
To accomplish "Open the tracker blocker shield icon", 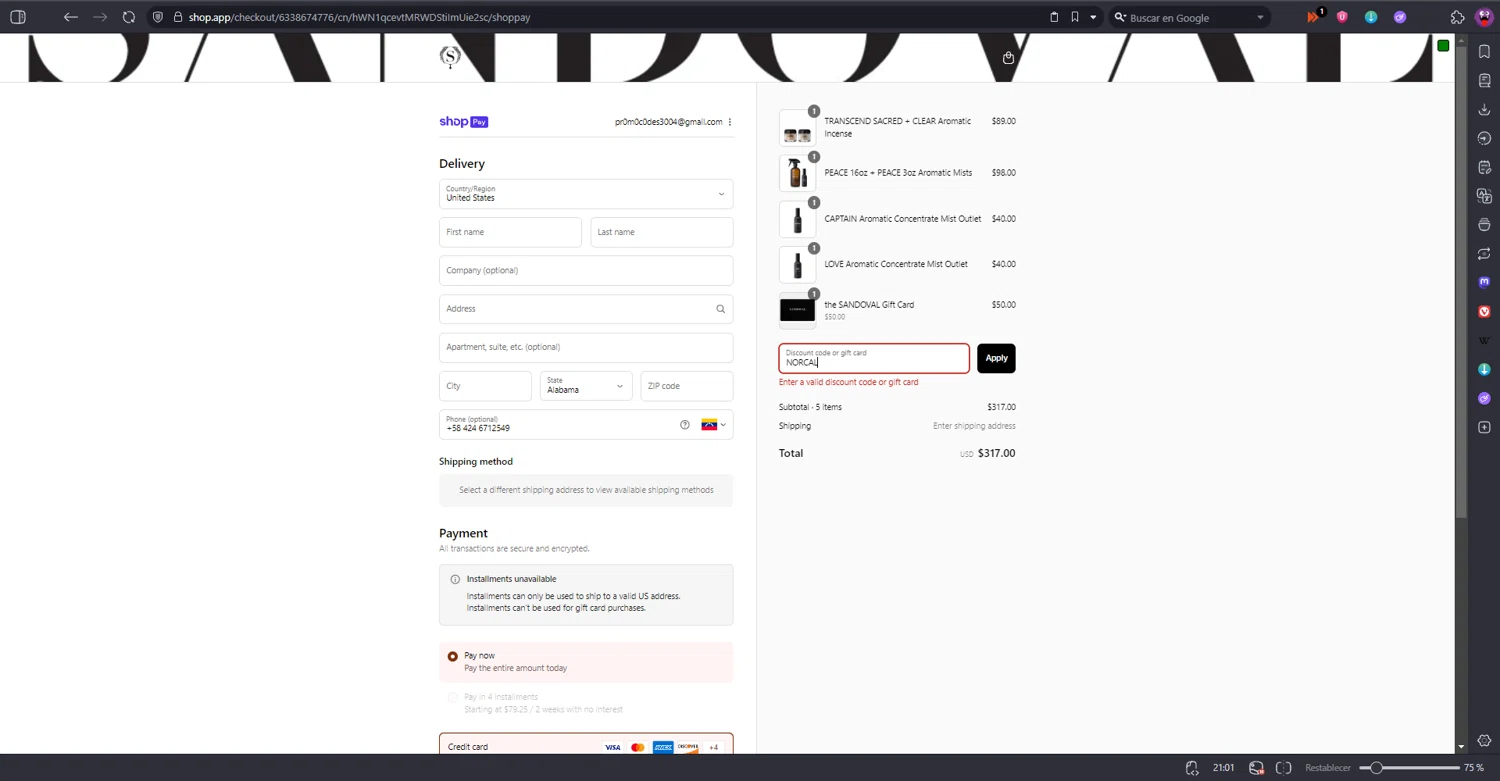I will click(157, 17).
